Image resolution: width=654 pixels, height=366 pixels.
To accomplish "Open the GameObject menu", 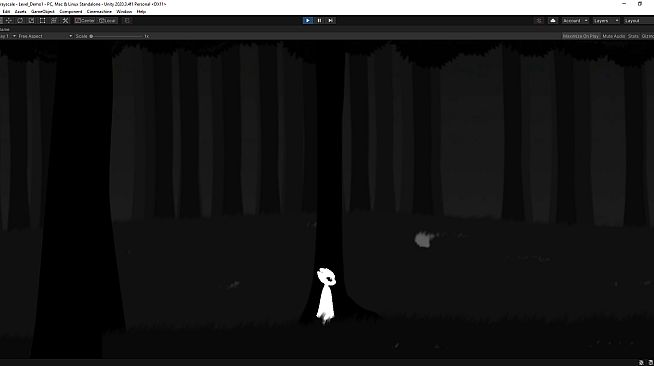I will pyautogui.click(x=43, y=12).
